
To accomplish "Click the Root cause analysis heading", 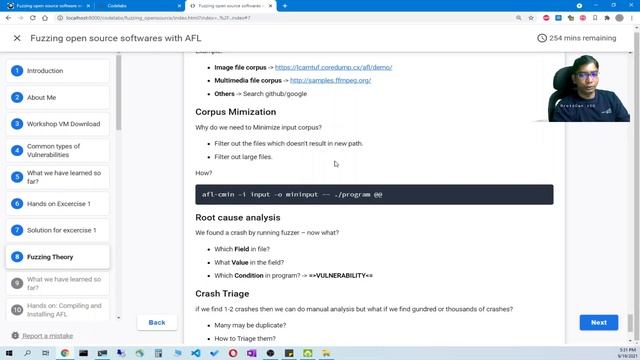I will point(238,218).
